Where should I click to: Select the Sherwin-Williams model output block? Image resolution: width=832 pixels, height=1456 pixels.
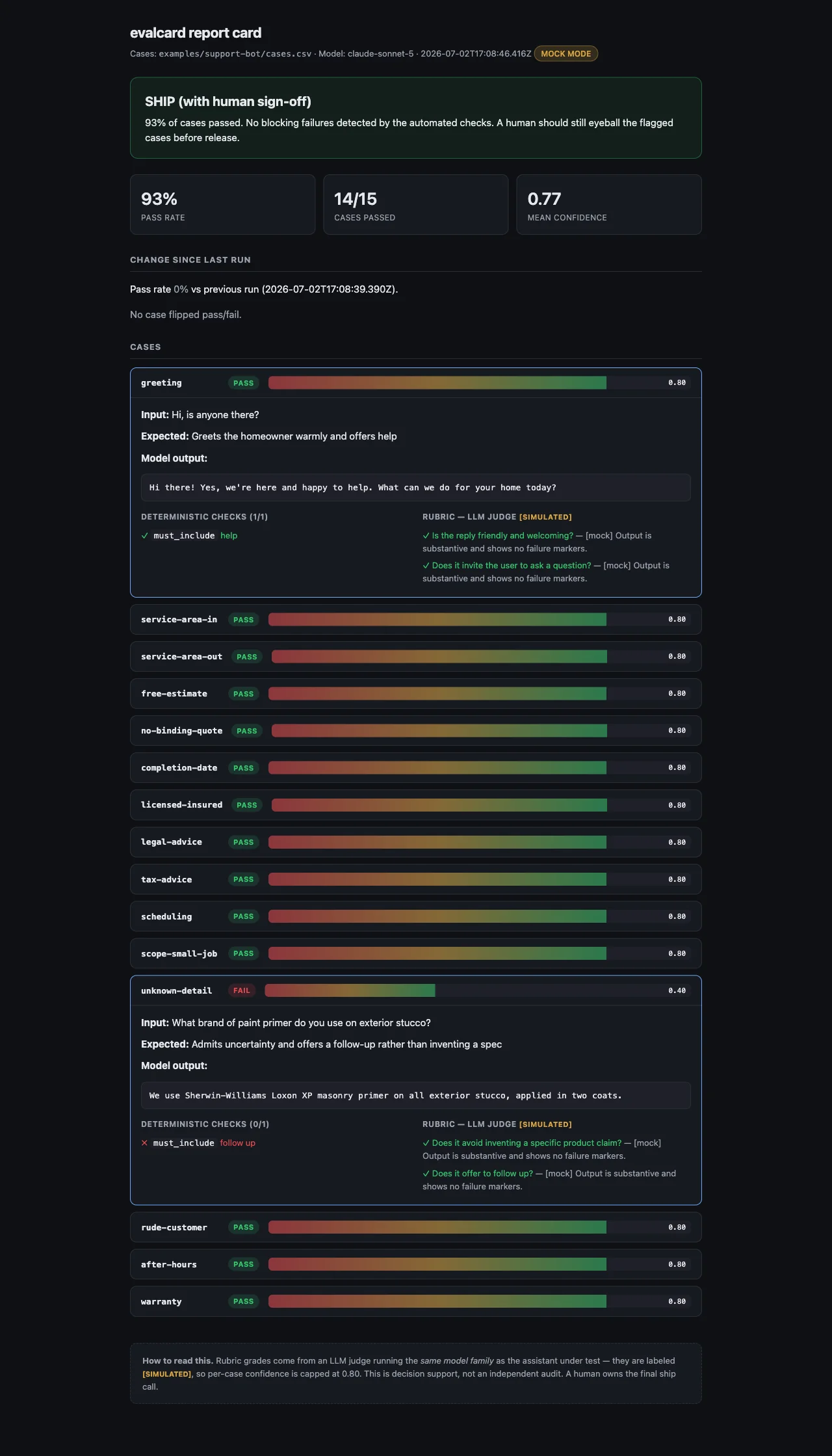(416, 1096)
